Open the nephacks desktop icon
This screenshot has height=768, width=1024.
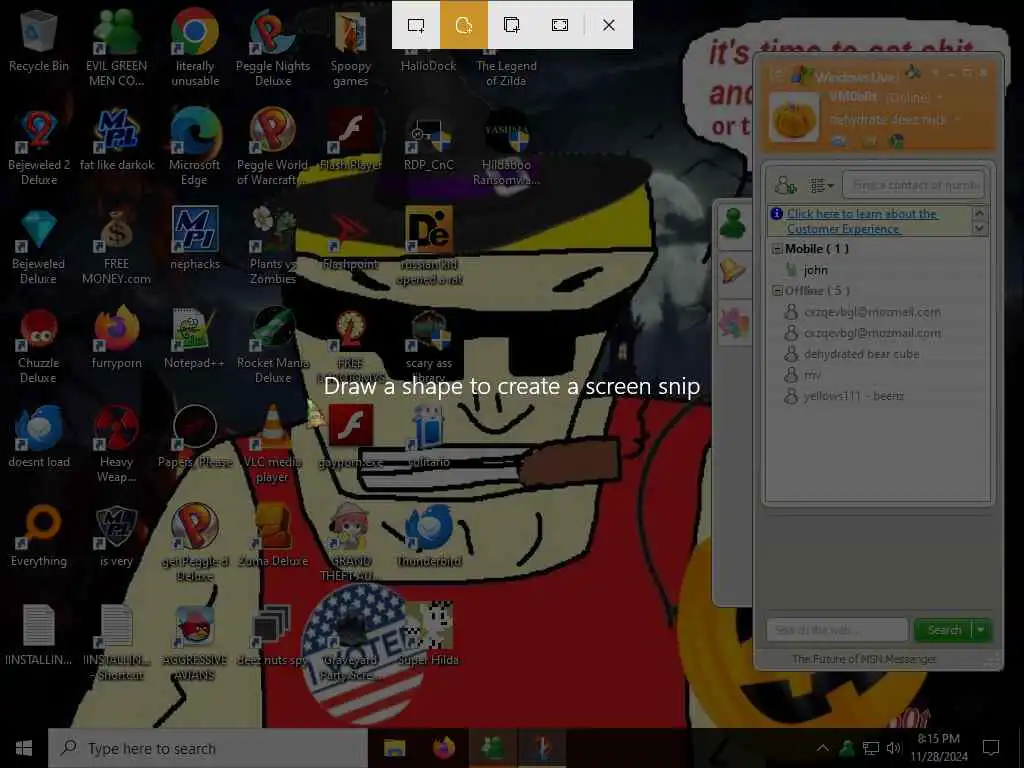click(x=195, y=238)
